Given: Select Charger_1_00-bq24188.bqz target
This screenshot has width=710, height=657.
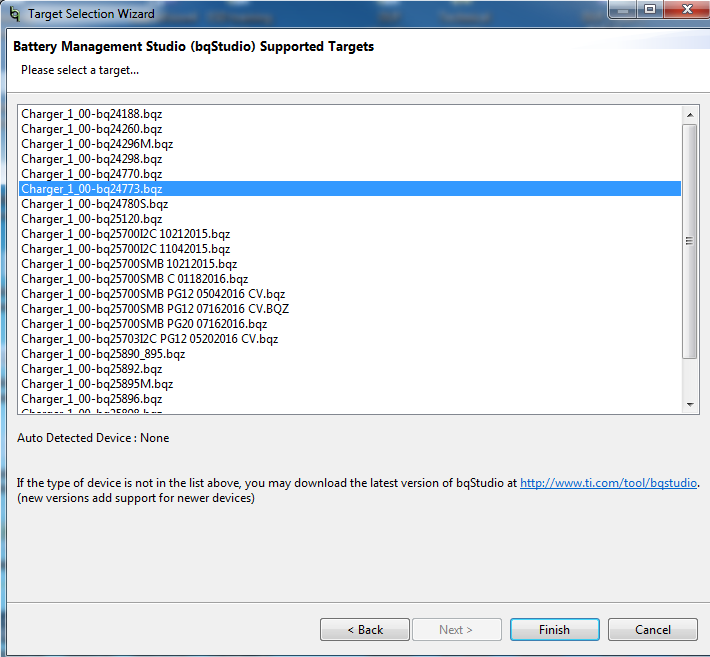Looking at the screenshot, I should pos(91,114).
